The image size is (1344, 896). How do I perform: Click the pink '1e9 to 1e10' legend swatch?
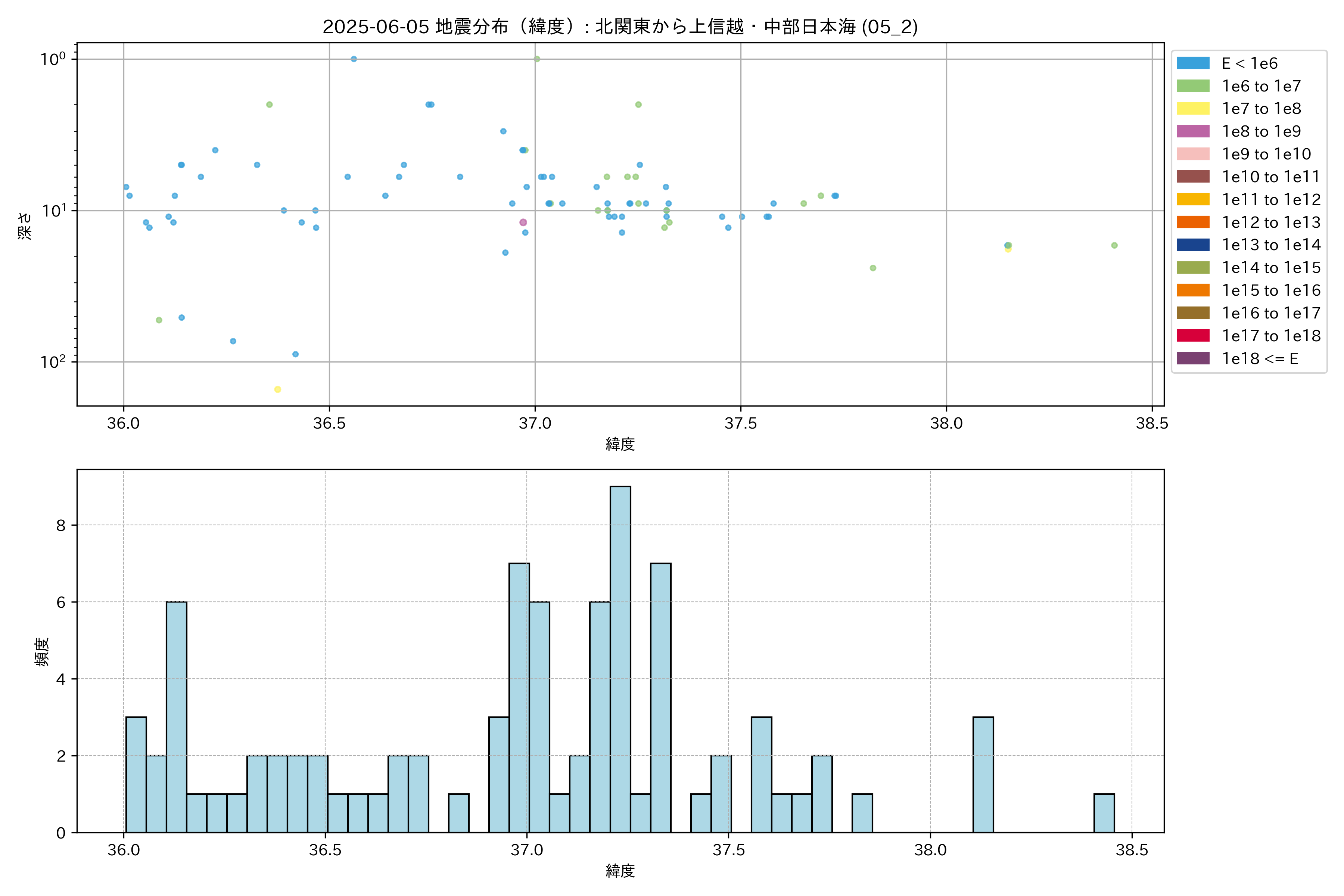[1193, 154]
